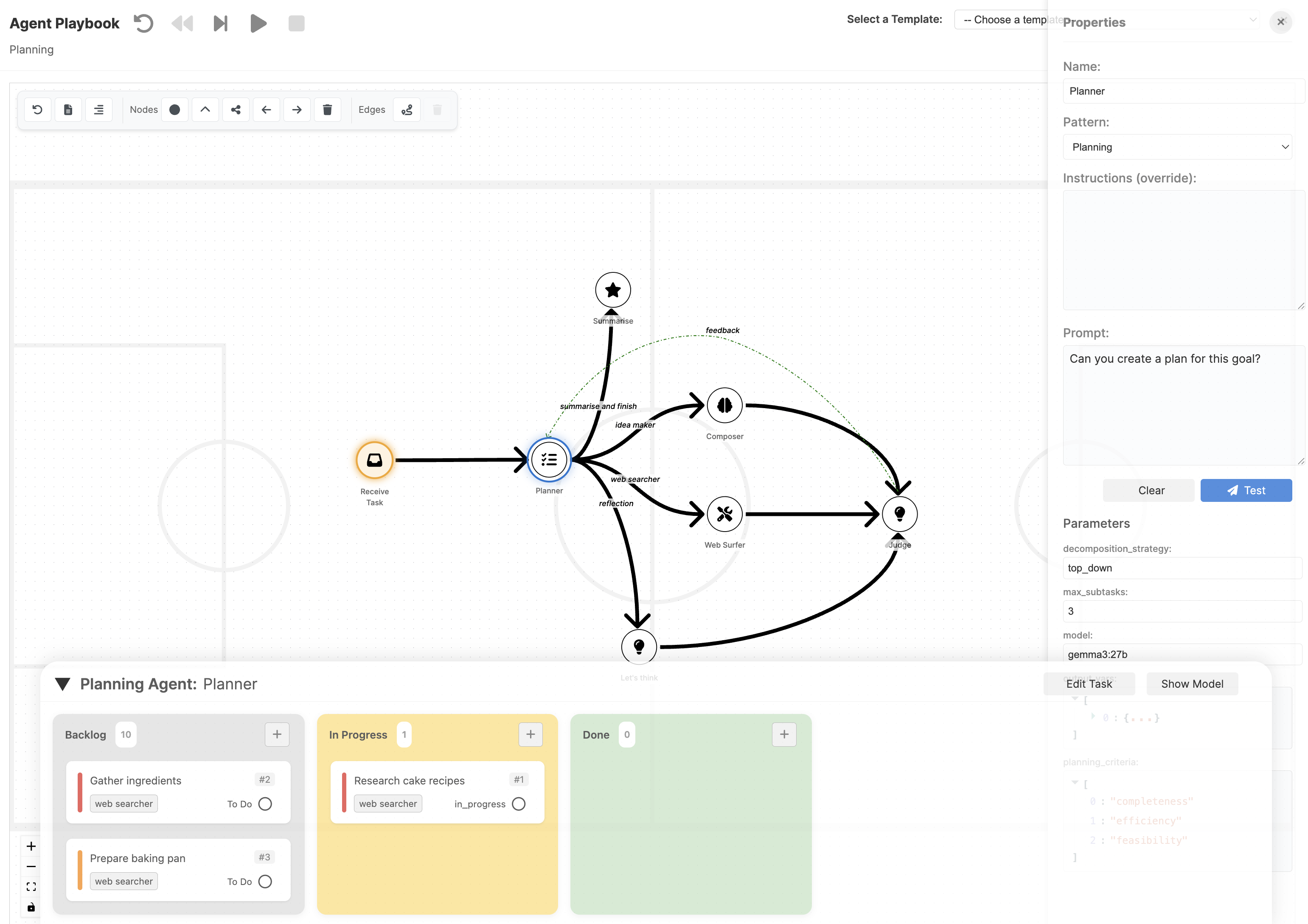Toggle Research cake recipes status circle
This screenshot has height=924, width=1308.
[519, 804]
